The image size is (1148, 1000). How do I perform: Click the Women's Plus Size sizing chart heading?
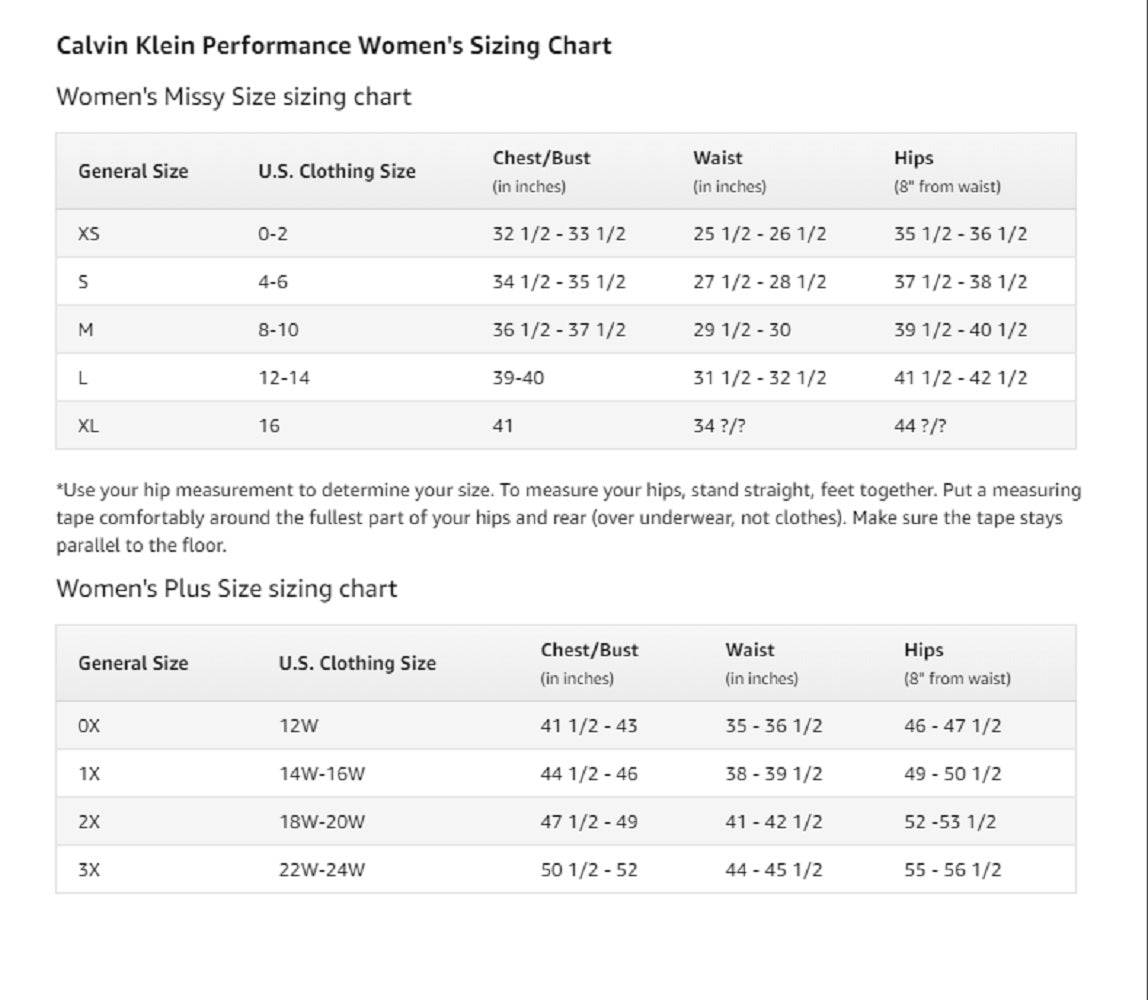coord(226,589)
